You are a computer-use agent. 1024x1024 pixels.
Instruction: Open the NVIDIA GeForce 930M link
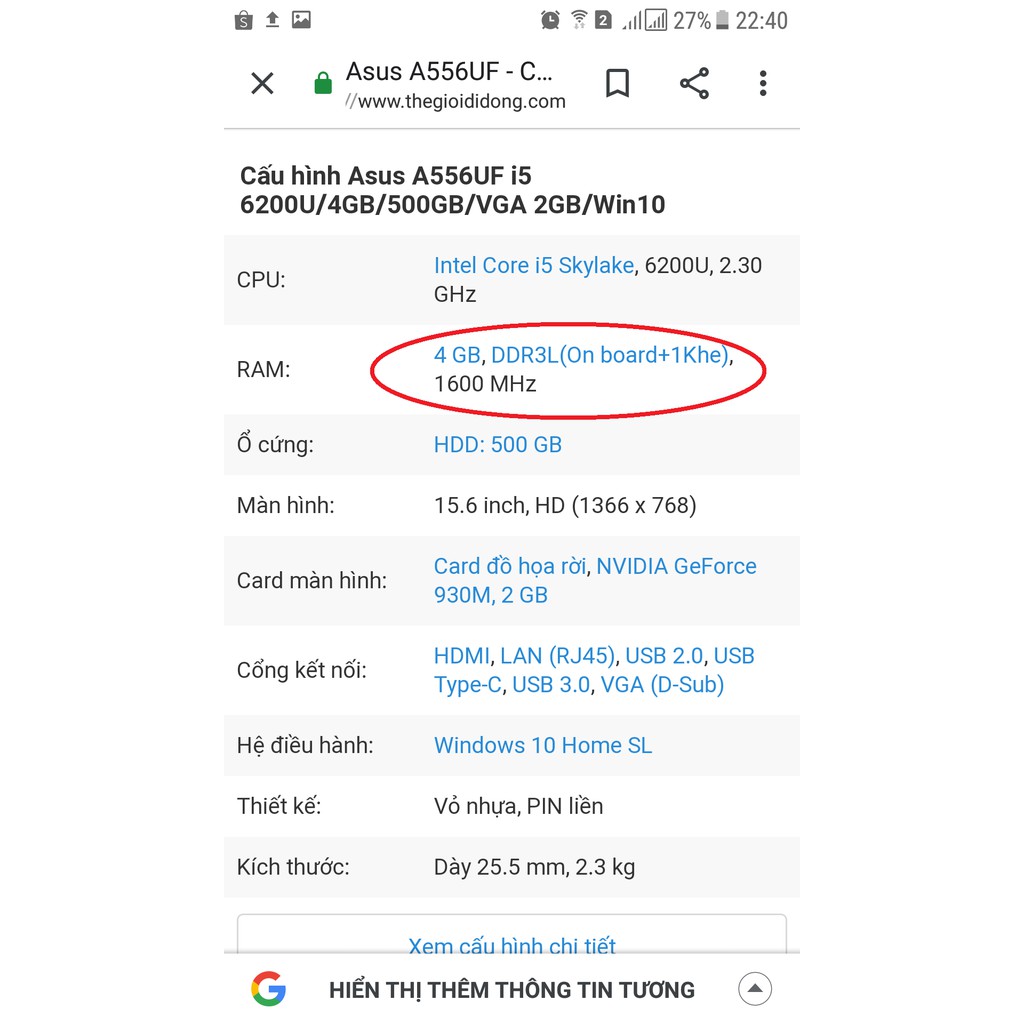tap(676, 566)
